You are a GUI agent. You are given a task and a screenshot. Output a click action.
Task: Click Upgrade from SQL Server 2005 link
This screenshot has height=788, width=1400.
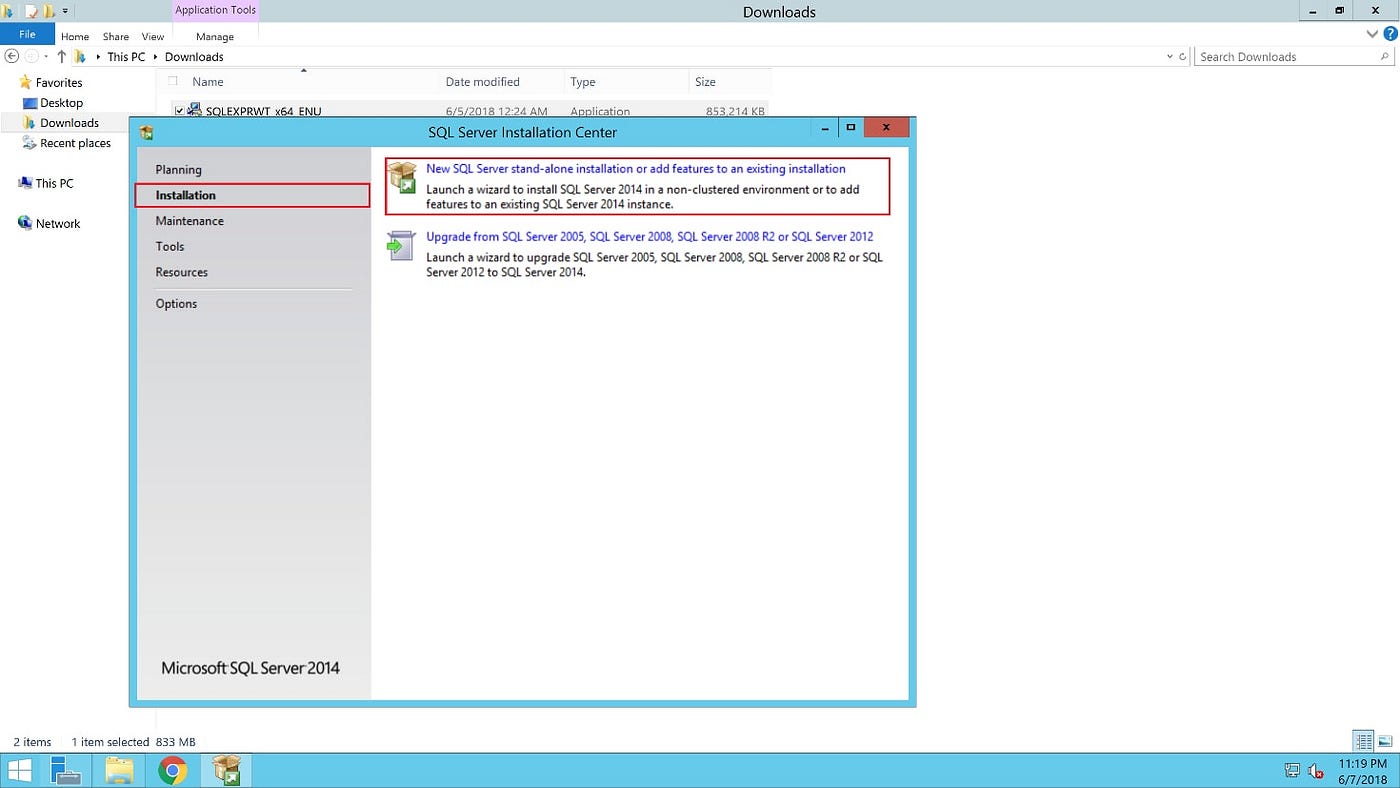point(650,237)
